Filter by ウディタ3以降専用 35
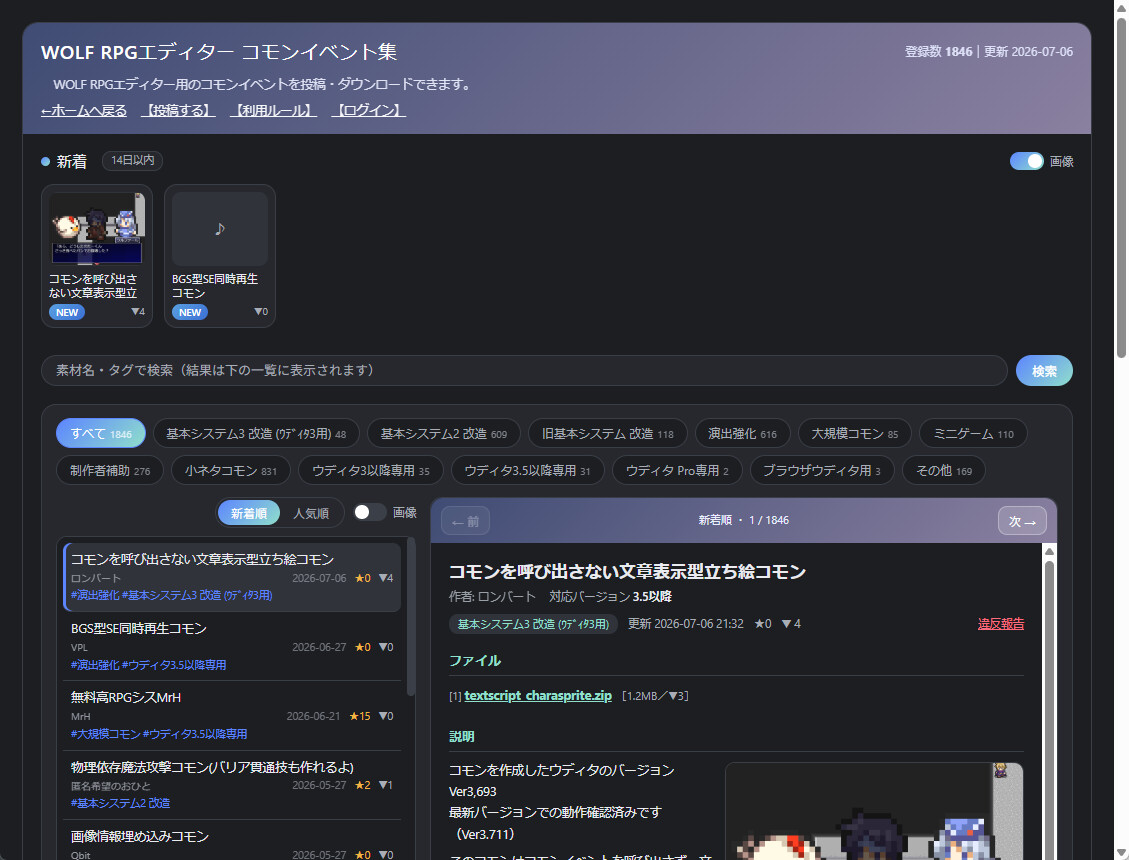 click(x=371, y=470)
